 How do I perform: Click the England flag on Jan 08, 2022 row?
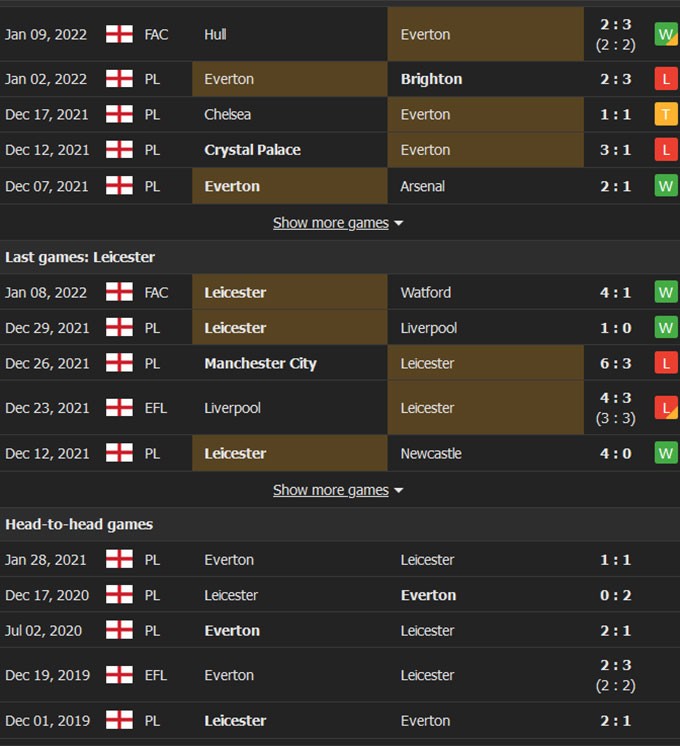[x=119, y=292]
